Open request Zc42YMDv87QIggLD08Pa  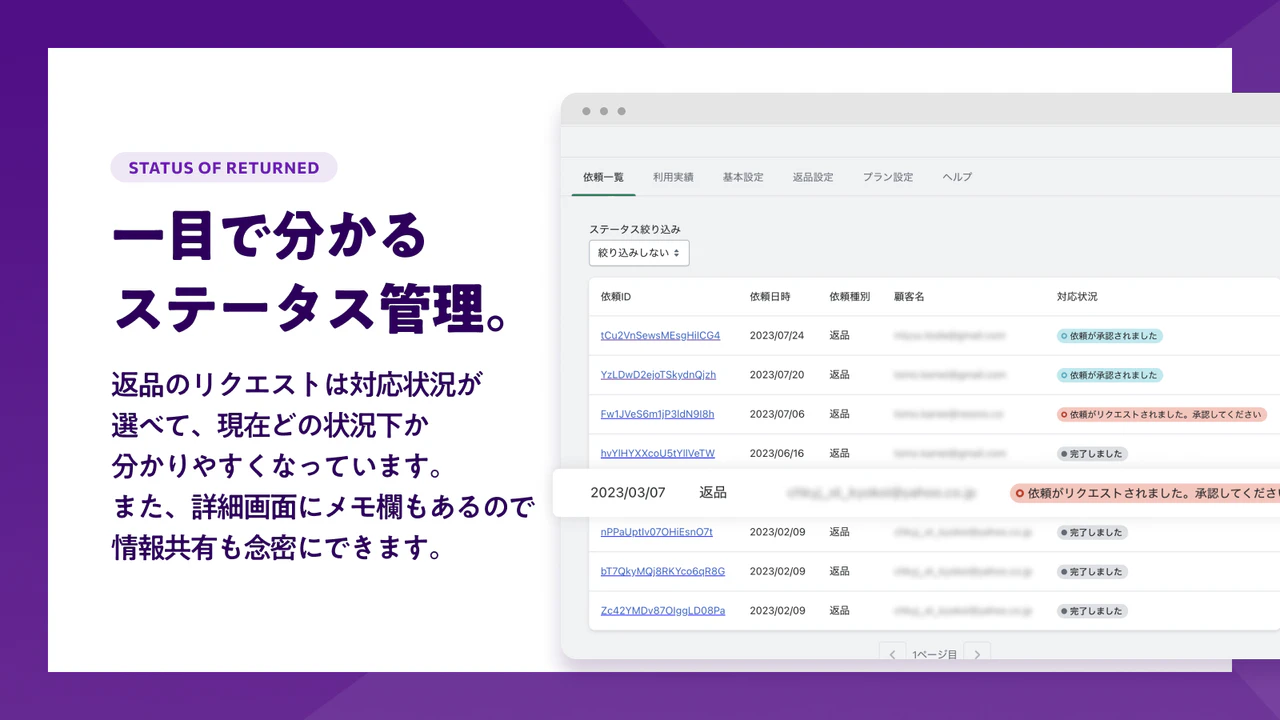coord(662,611)
